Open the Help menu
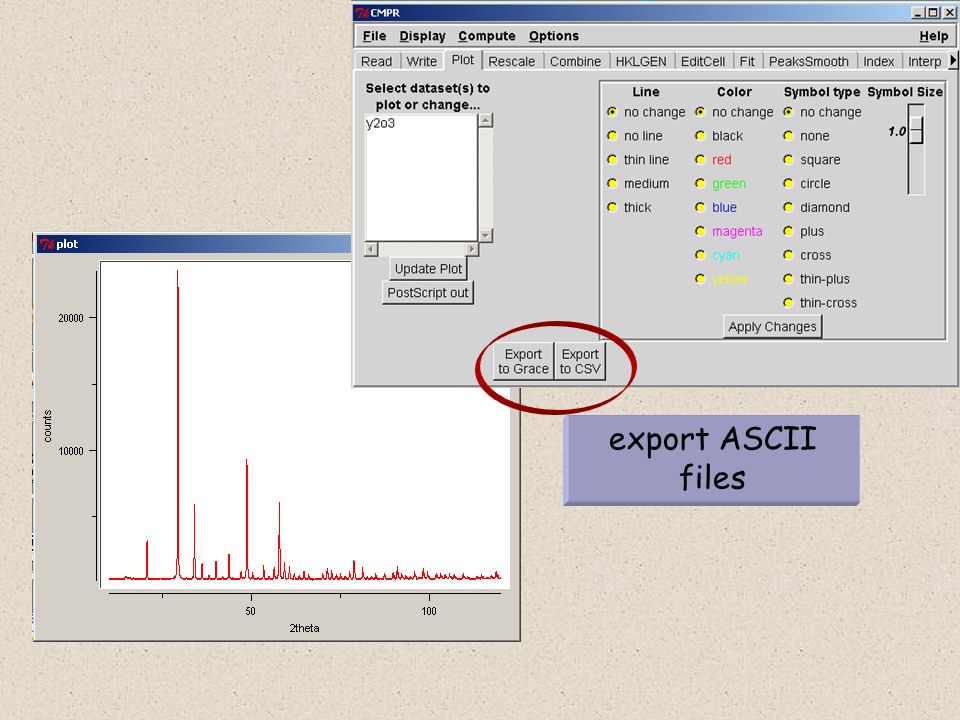Viewport: 960px width, 720px height. pyautogui.click(x=934, y=36)
